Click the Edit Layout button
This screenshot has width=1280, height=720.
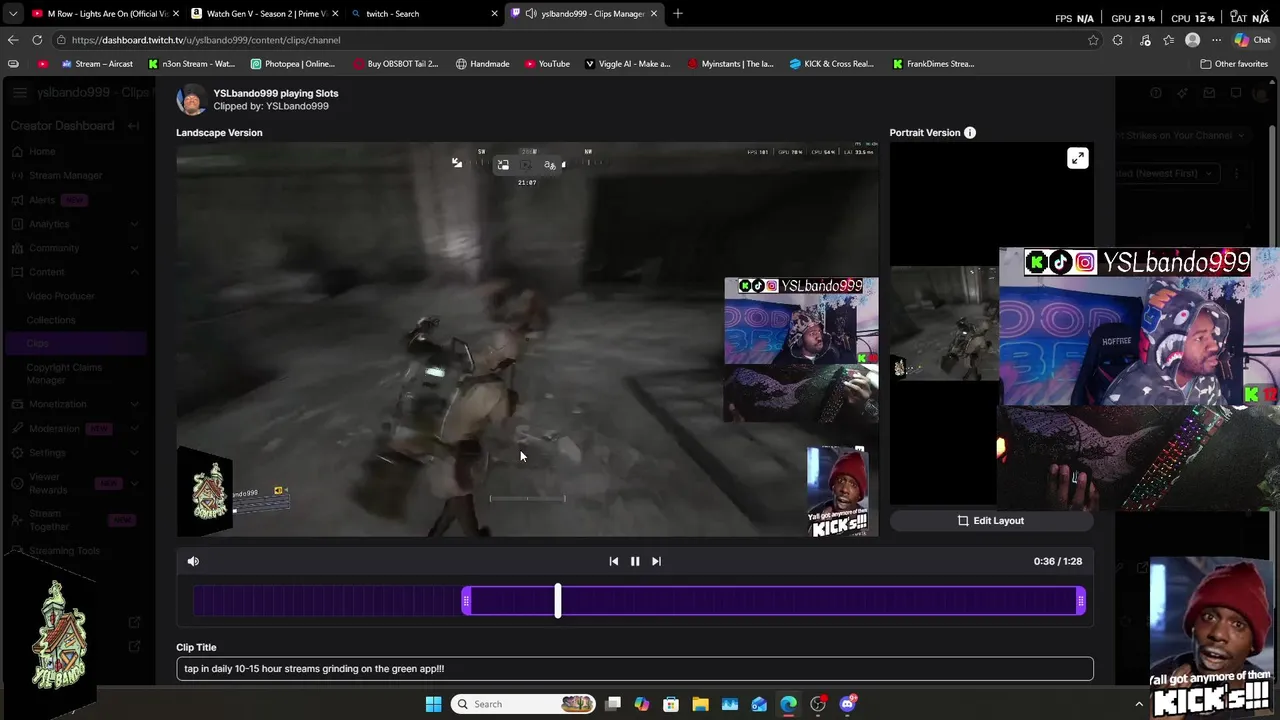(991, 520)
